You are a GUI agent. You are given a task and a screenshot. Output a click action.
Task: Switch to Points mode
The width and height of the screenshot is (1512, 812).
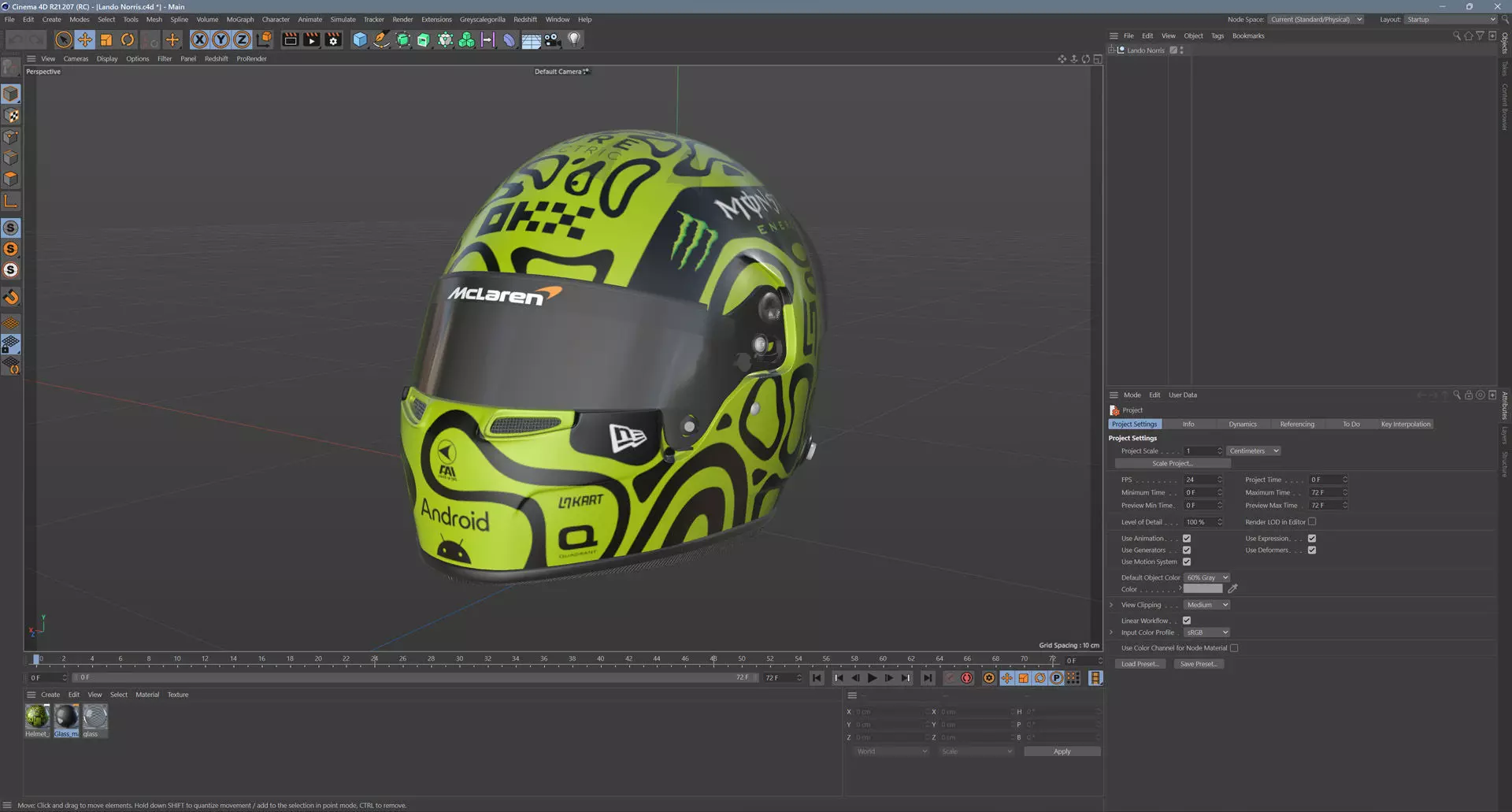pyautogui.click(x=11, y=137)
